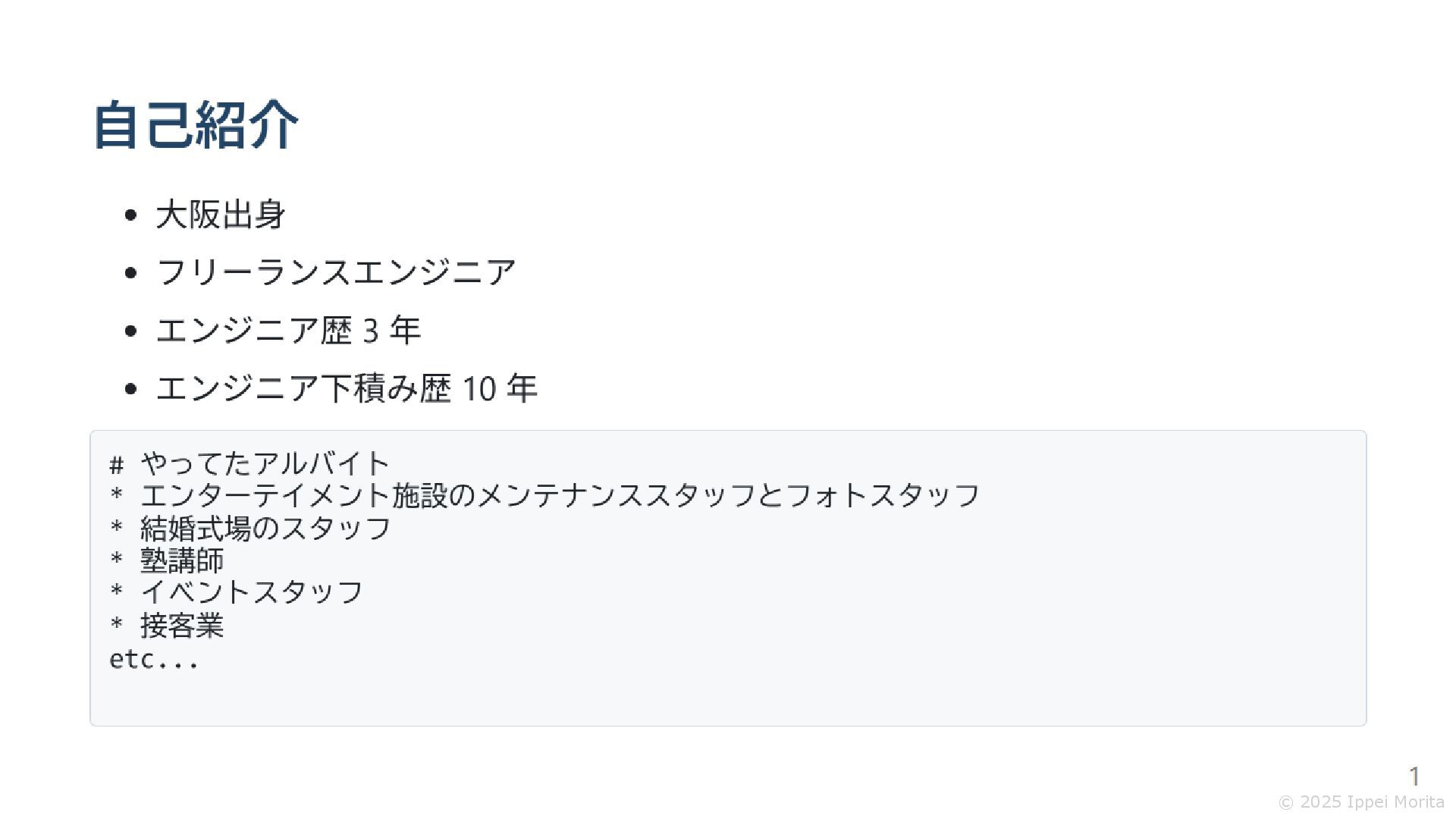Select the エンジニア歴 3 年 line

tap(288, 331)
